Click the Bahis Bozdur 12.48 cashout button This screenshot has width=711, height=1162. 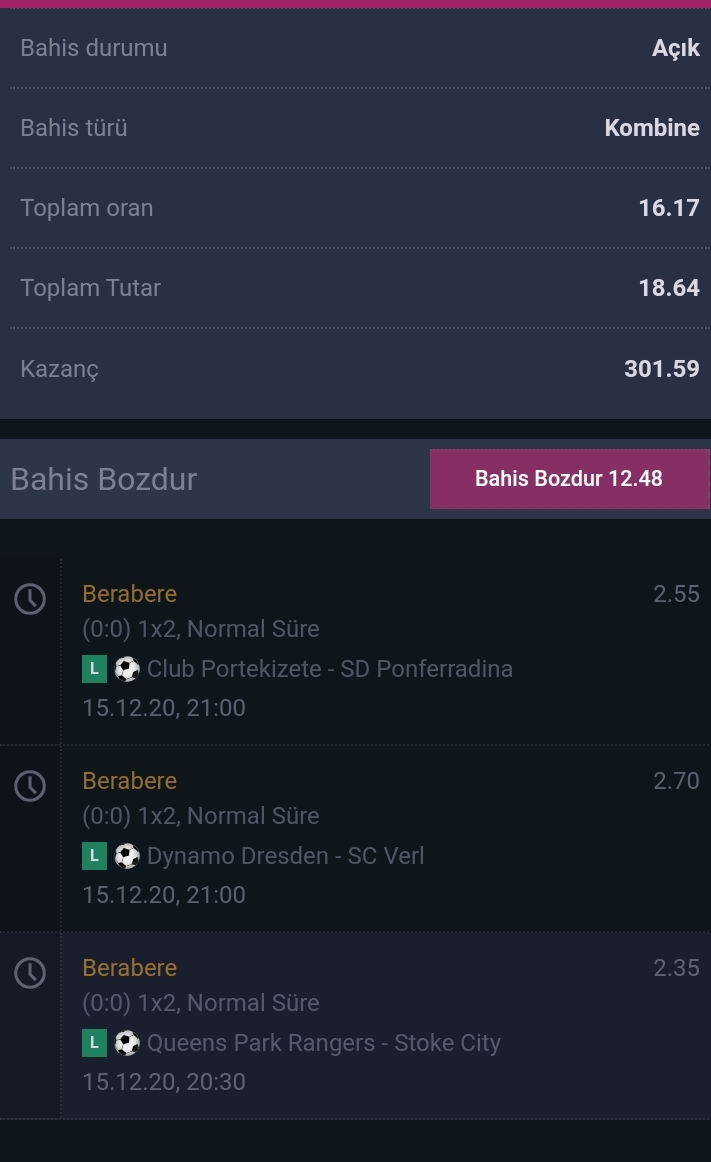[x=569, y=479]
